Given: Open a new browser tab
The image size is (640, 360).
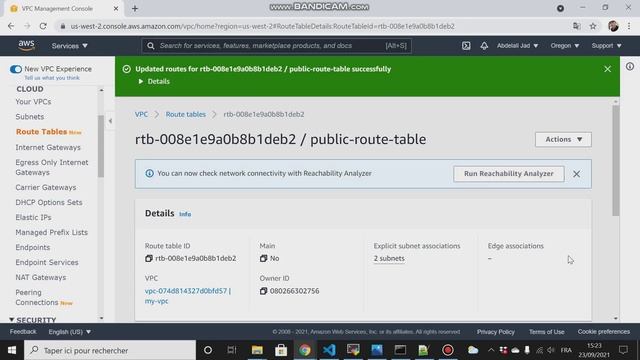Looking at the screenshot, I should point(135,8).
